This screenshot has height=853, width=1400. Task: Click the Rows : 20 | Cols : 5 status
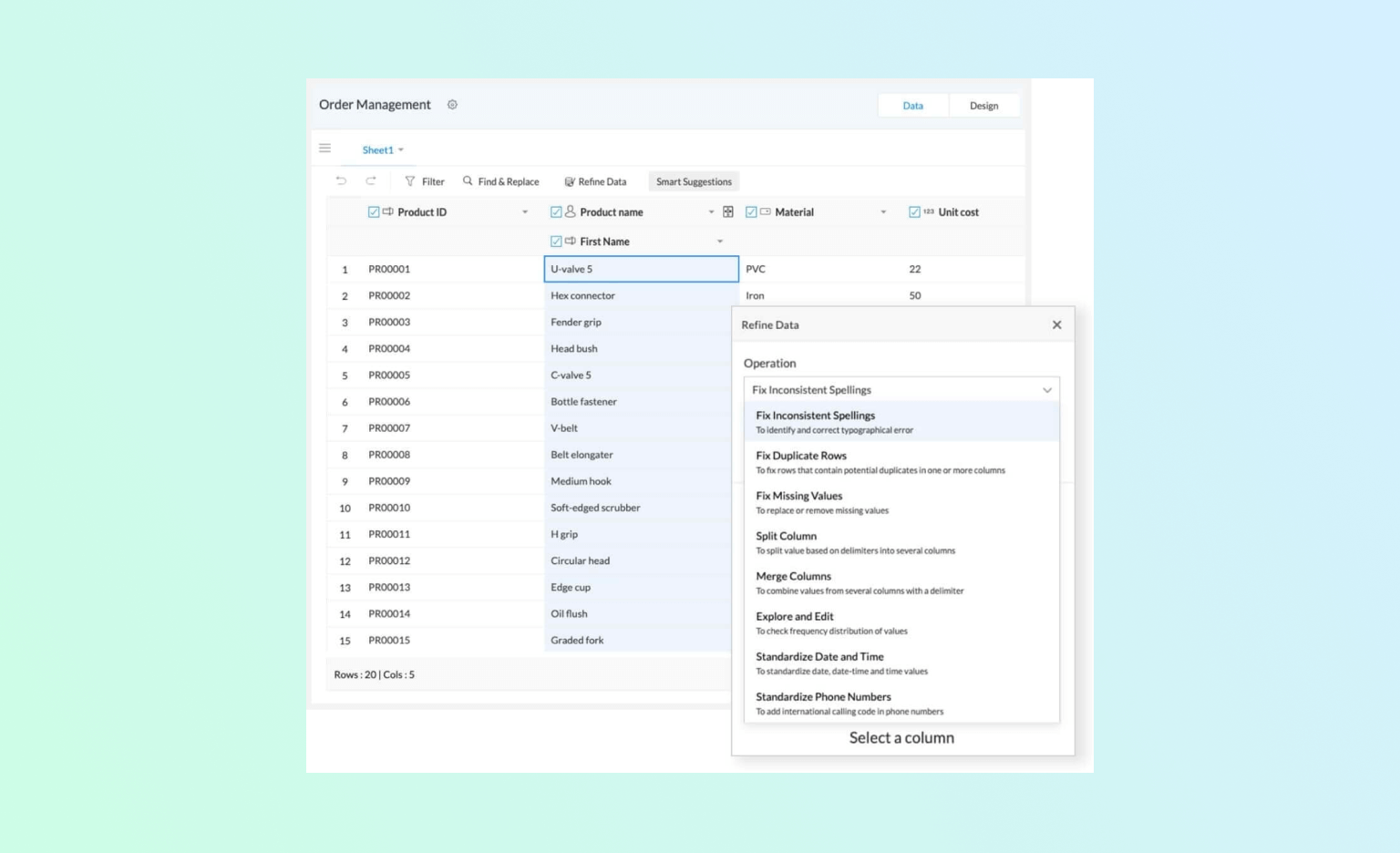click(x=375, y=674)
